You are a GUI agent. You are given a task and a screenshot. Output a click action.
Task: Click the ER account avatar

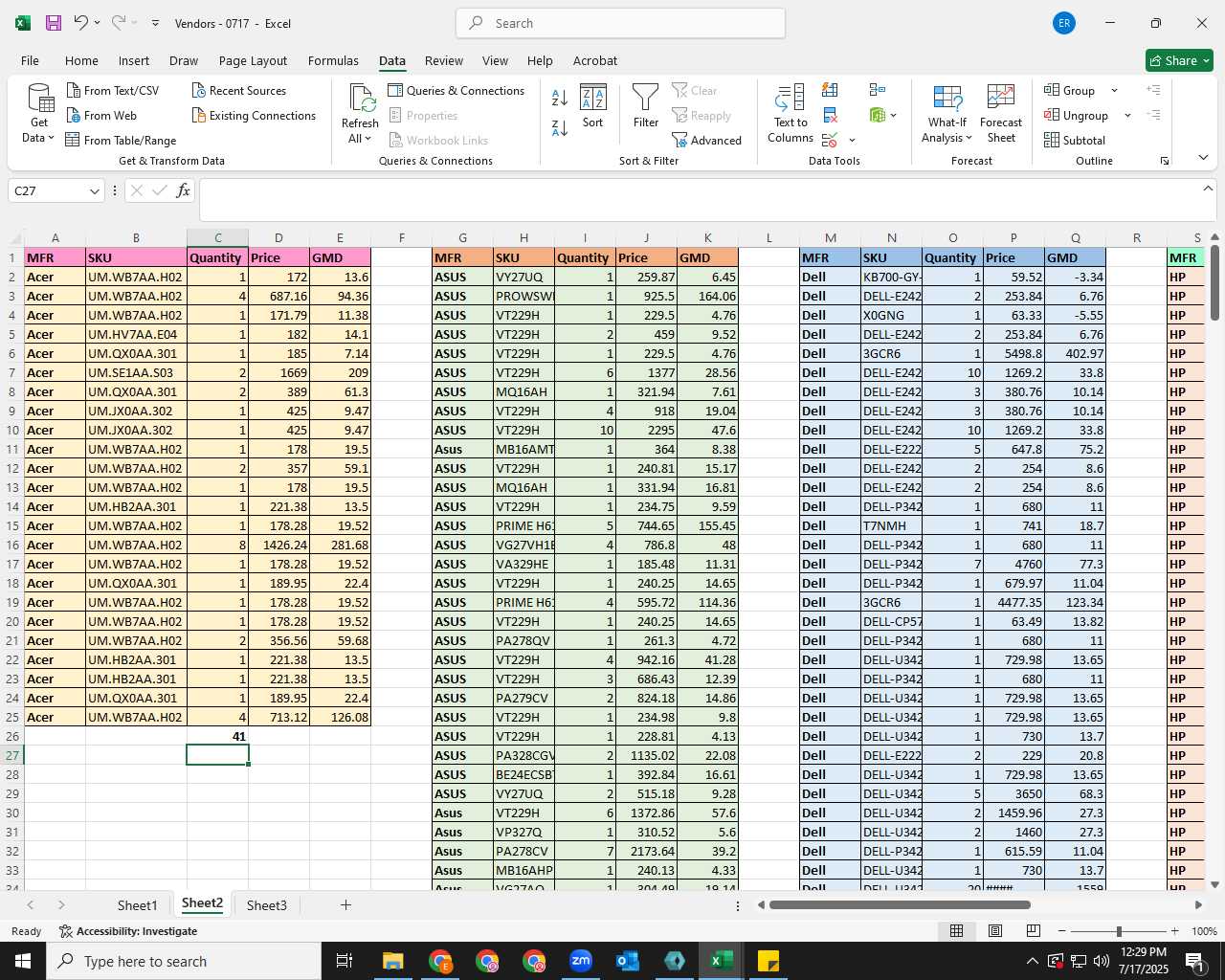[x=1063, y=23]
